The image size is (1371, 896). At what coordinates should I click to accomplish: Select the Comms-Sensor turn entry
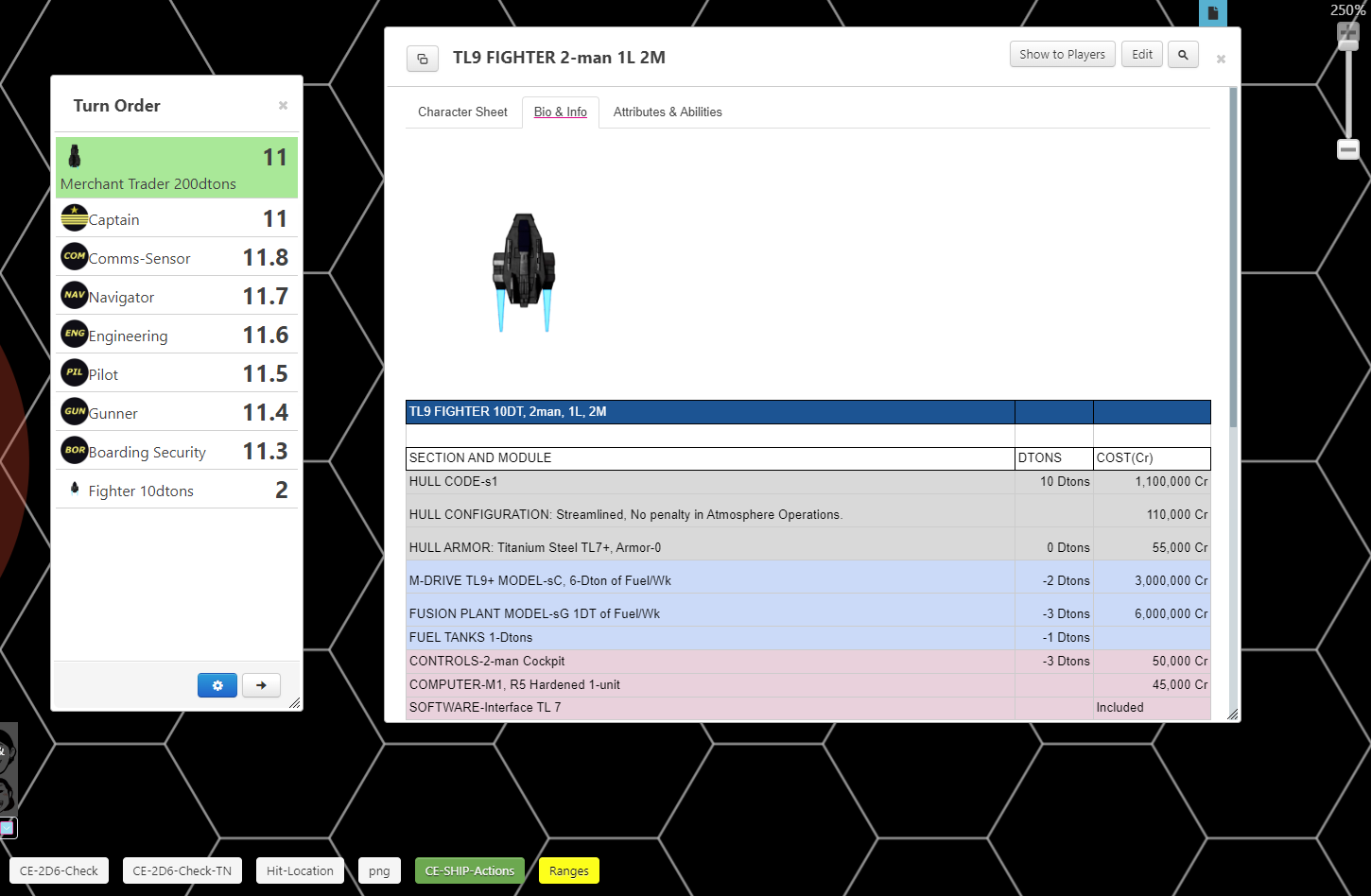point(177,257)
